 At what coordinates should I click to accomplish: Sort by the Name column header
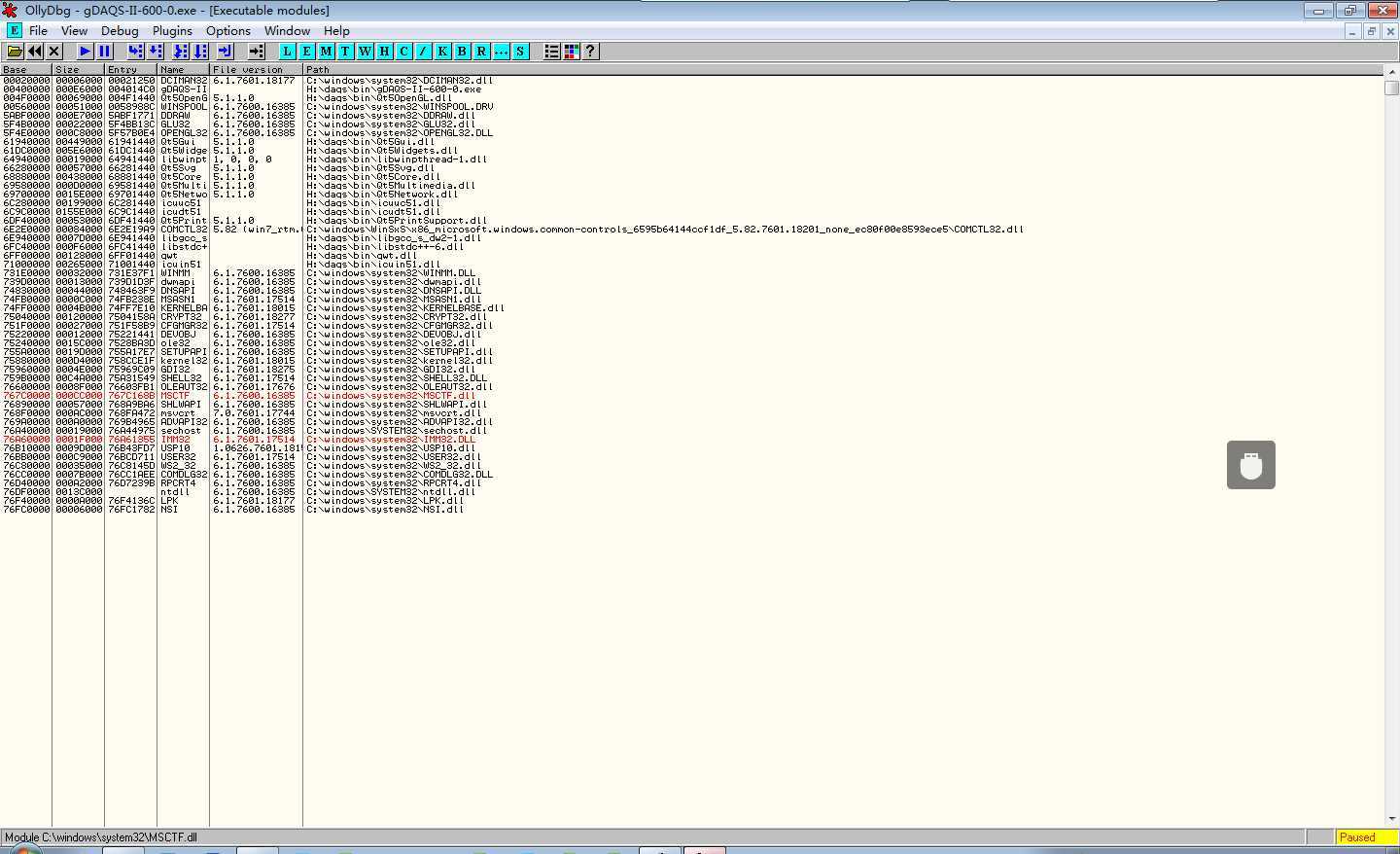coord(184,69)
